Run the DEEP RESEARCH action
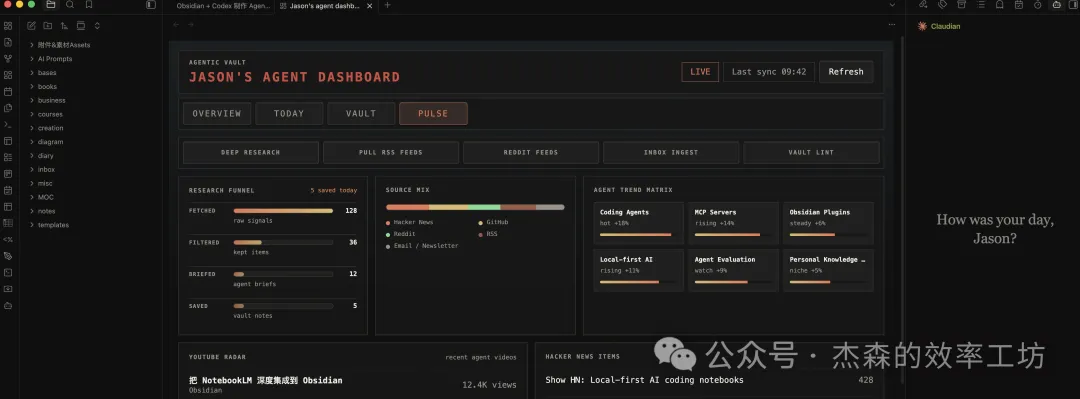Image resolution: width=1080 pixels, height=399 pixels. [251, 152]
